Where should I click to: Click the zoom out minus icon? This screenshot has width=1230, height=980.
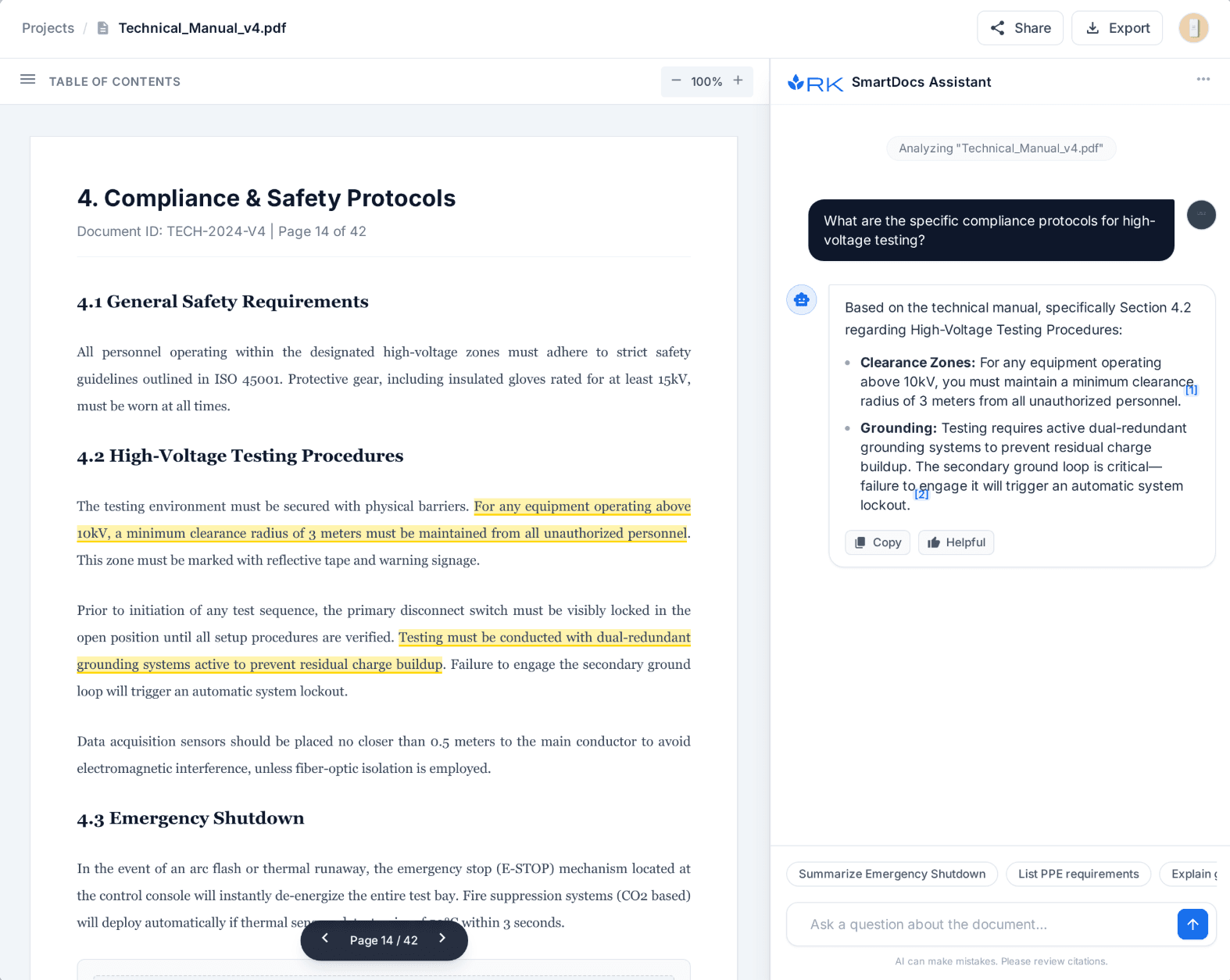tap(676, 80)
